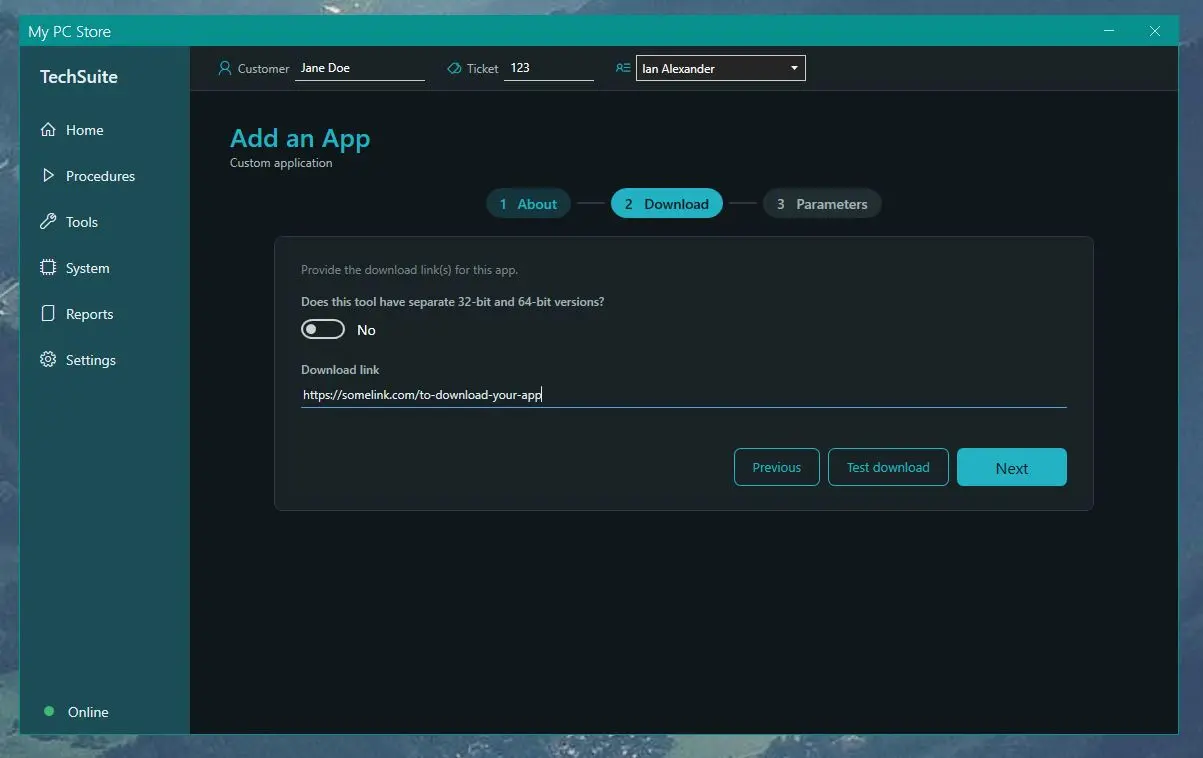1203x758 pixels.
Task: Click the Settings gear icon
Action: coord(47,360)
